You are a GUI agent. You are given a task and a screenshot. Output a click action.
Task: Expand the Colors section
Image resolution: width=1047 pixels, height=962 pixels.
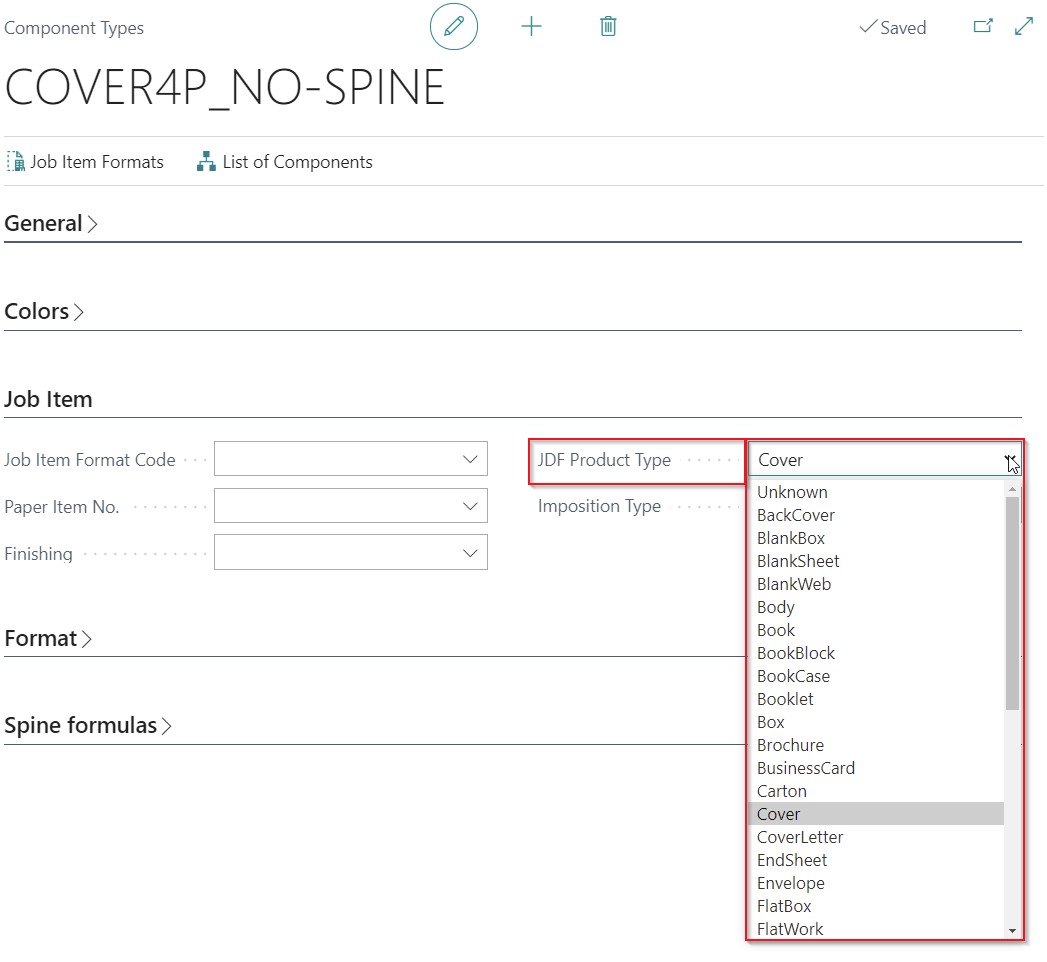coord(44,312)
